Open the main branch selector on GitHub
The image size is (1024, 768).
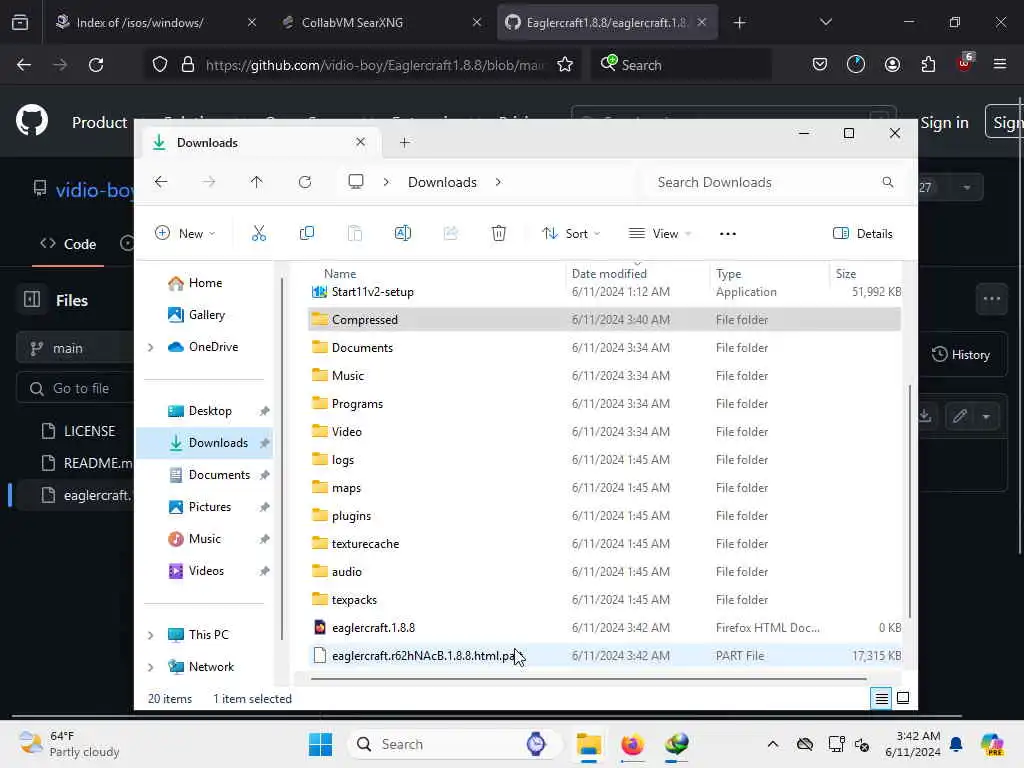coord(76,348)
